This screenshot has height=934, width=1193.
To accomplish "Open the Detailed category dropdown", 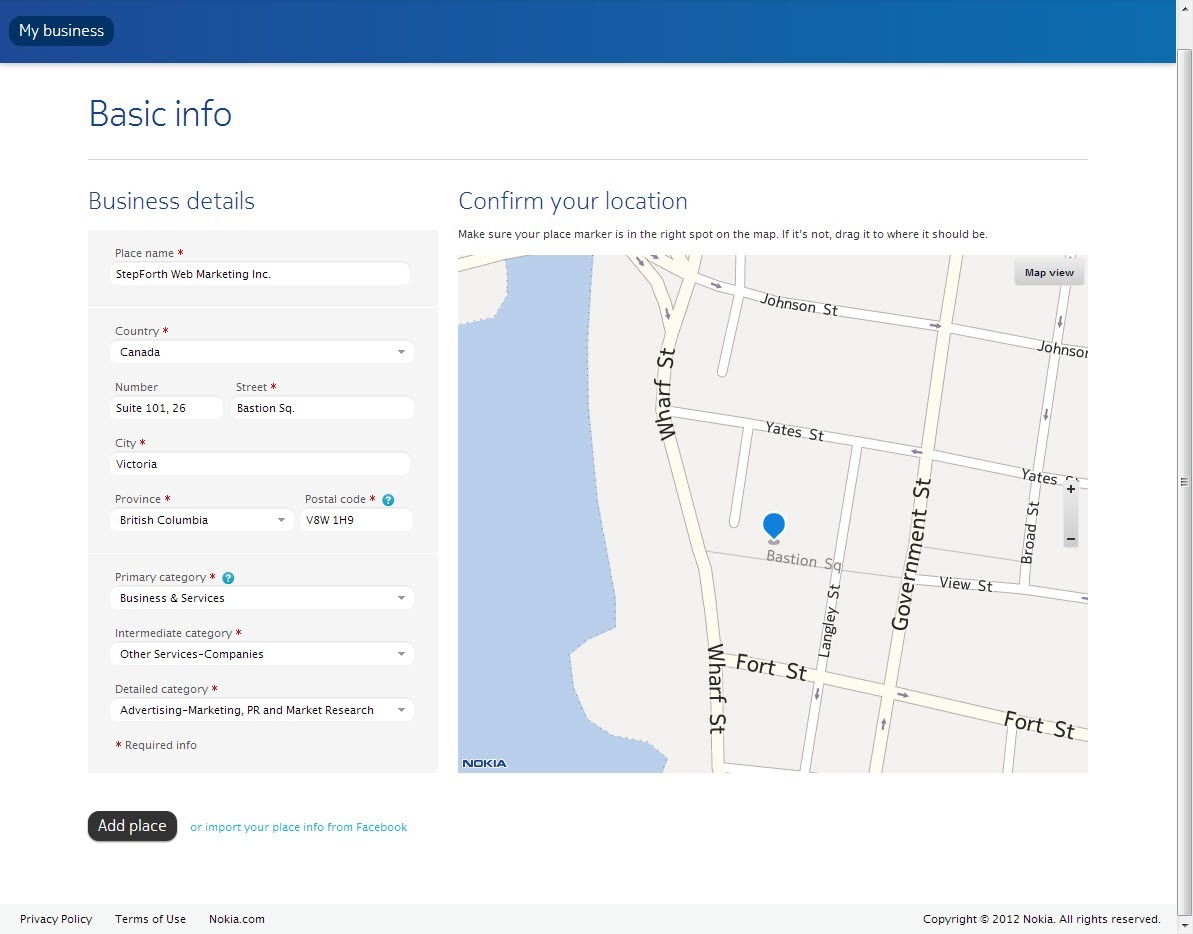I will 261,710.
